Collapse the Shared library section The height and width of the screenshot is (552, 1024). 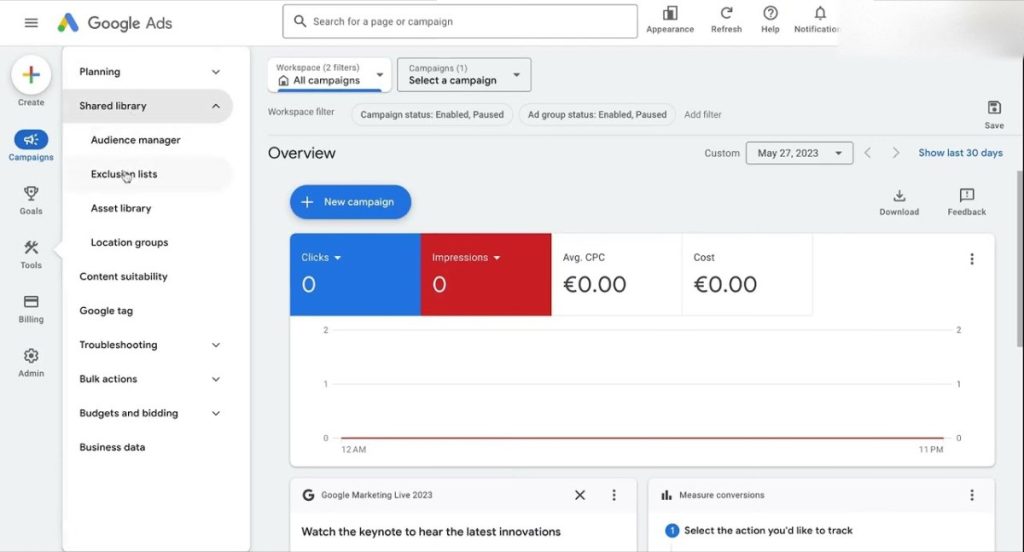[x=216, y=106]
